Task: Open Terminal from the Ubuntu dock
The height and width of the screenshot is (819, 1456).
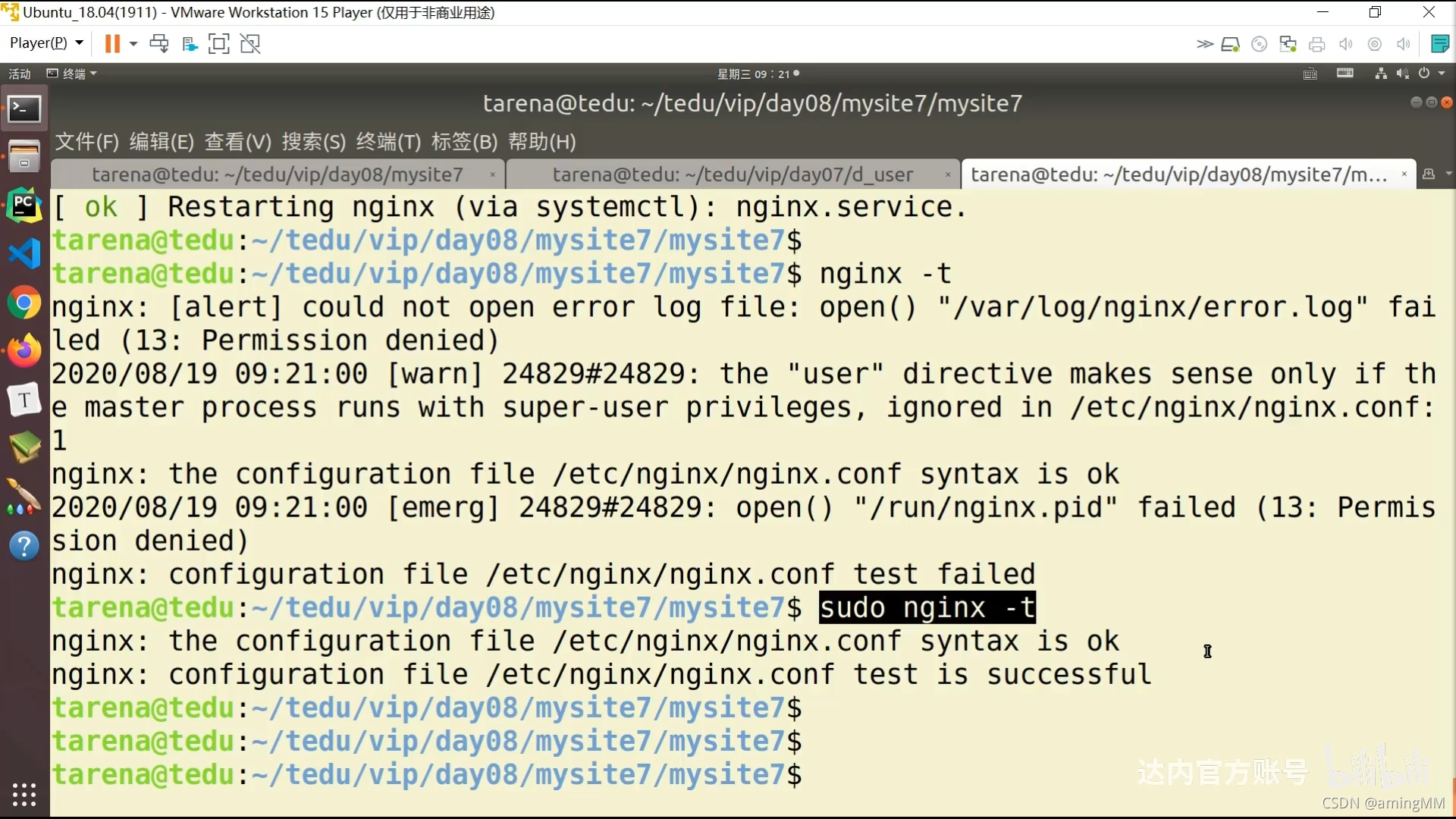Action: point(24,109)
